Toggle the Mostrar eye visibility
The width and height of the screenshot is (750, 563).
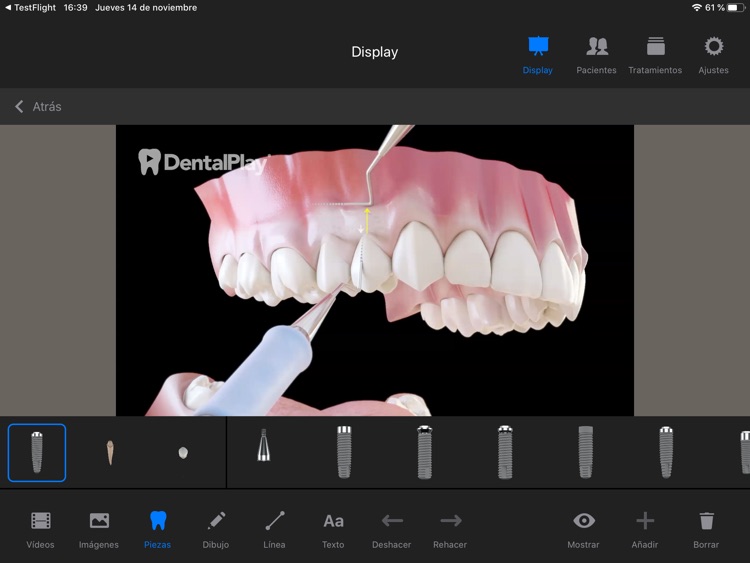pyautogui.click(x=584, y=530)
